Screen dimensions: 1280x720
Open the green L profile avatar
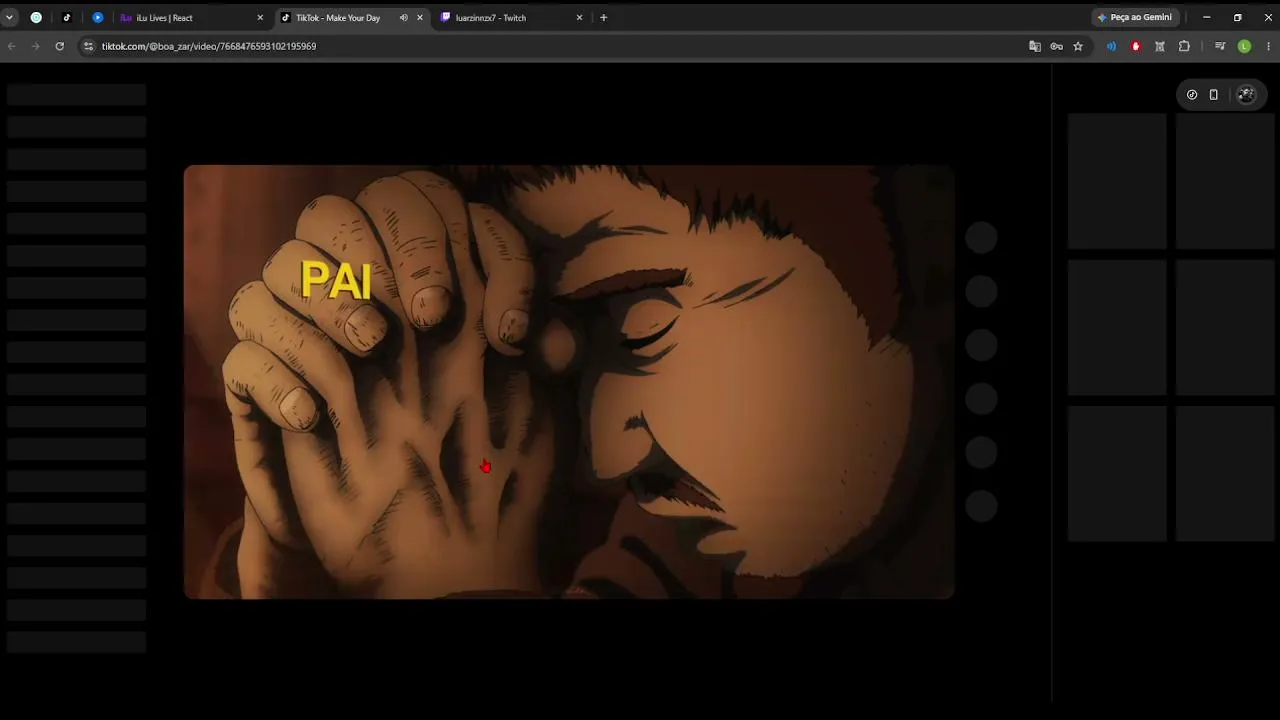(1244, 46)
